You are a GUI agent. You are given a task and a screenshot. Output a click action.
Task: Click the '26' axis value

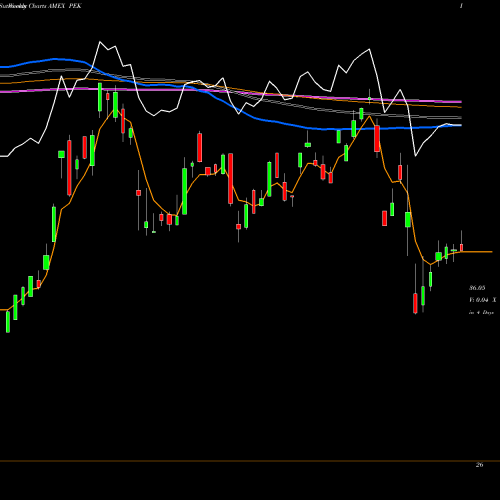click(x=479, y=465)
